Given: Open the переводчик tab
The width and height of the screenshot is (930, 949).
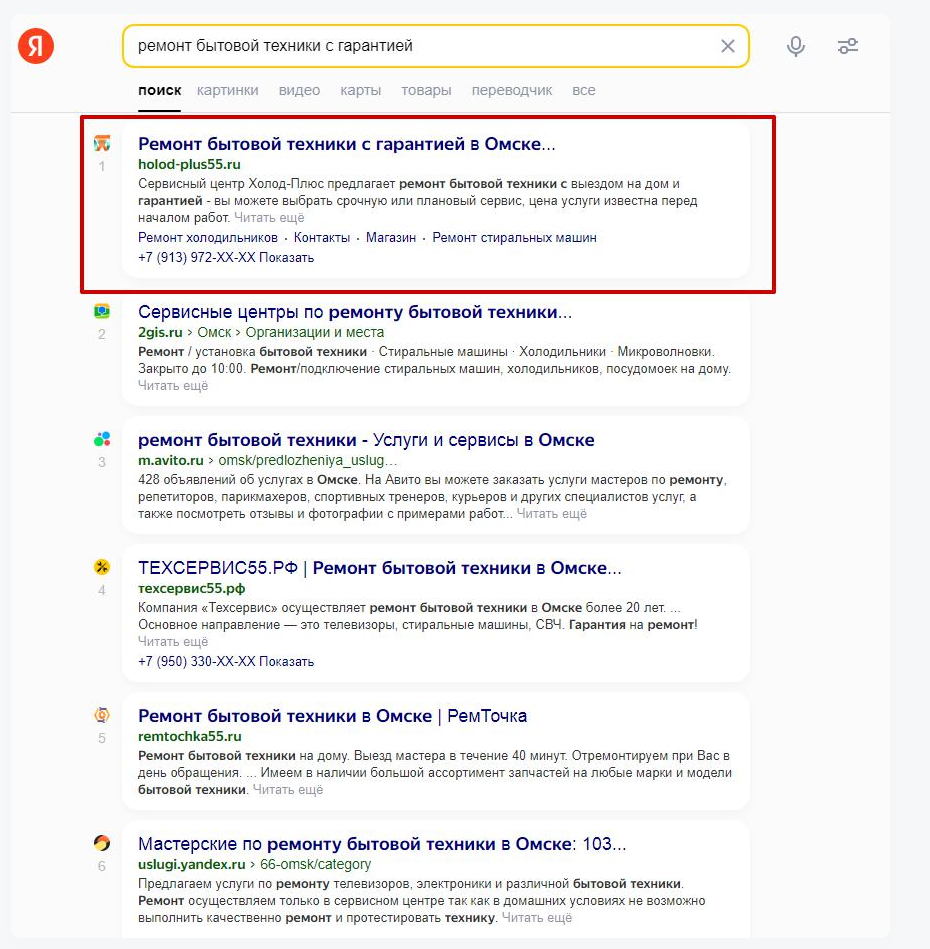Looking at the screenshot, I should [x=512, y=91].
